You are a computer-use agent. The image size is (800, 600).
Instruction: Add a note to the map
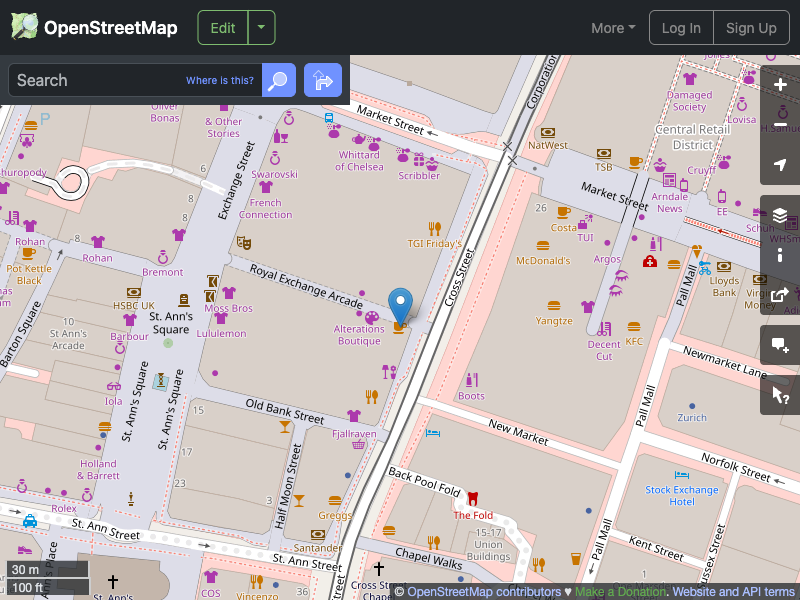coord(780,345)
